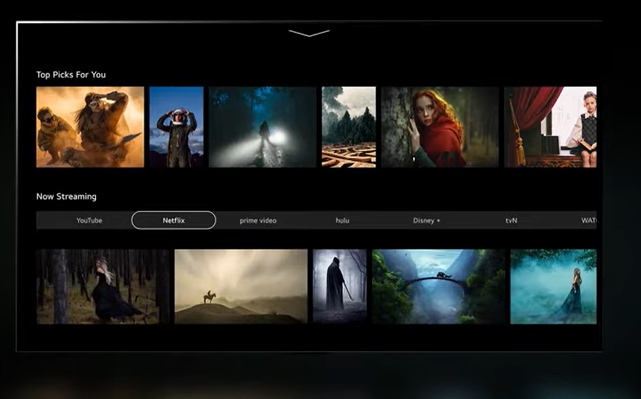Select the hooded figure with sword thumbnail

tap(340, 287)
